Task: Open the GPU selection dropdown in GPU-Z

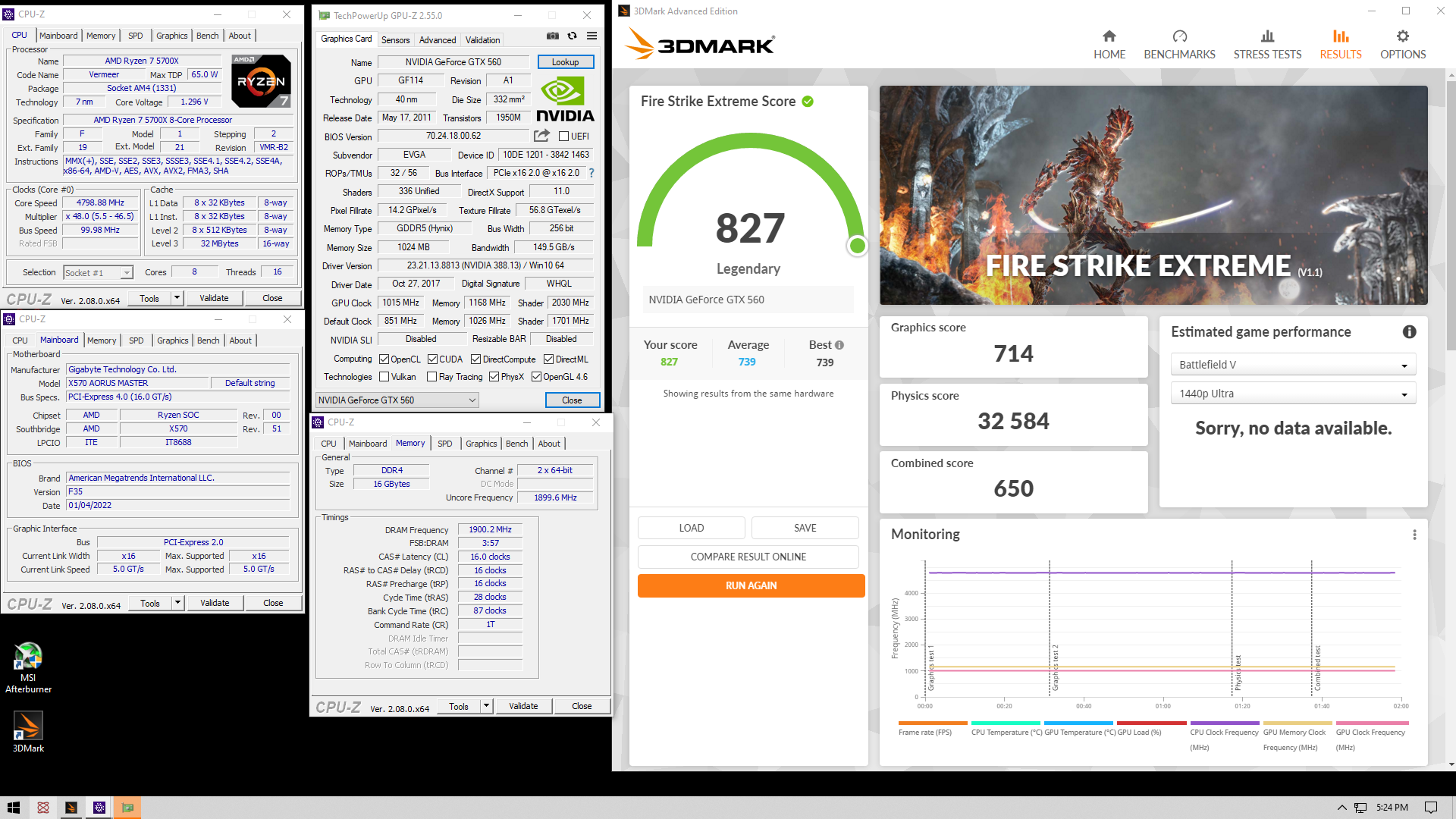Action: [x=397, y=400]
